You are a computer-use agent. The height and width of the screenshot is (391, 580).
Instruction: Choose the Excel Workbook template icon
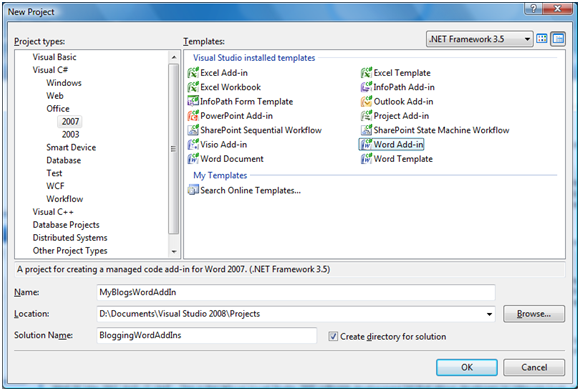pos(193,87)
